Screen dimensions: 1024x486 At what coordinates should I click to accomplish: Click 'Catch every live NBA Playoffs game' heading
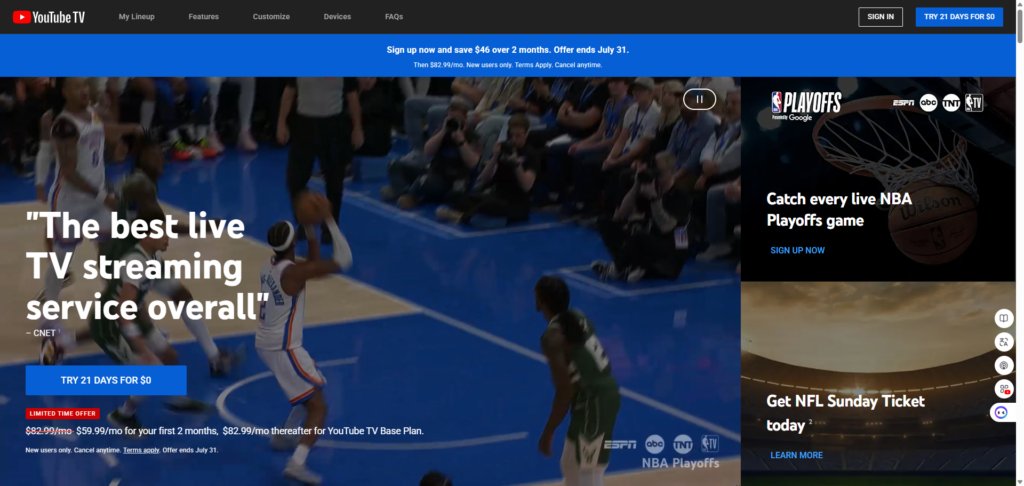pyautogui.click(x=839, y=210)
